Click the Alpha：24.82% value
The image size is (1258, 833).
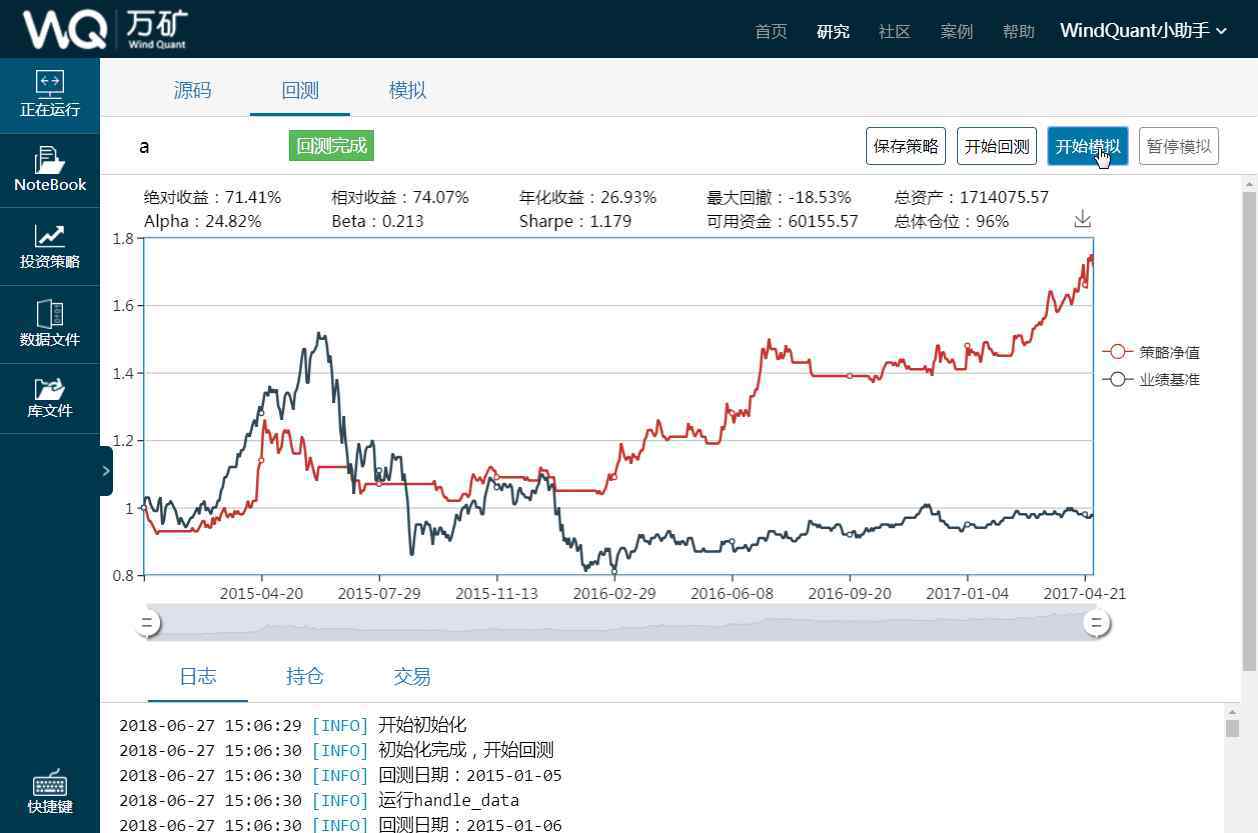202,221
